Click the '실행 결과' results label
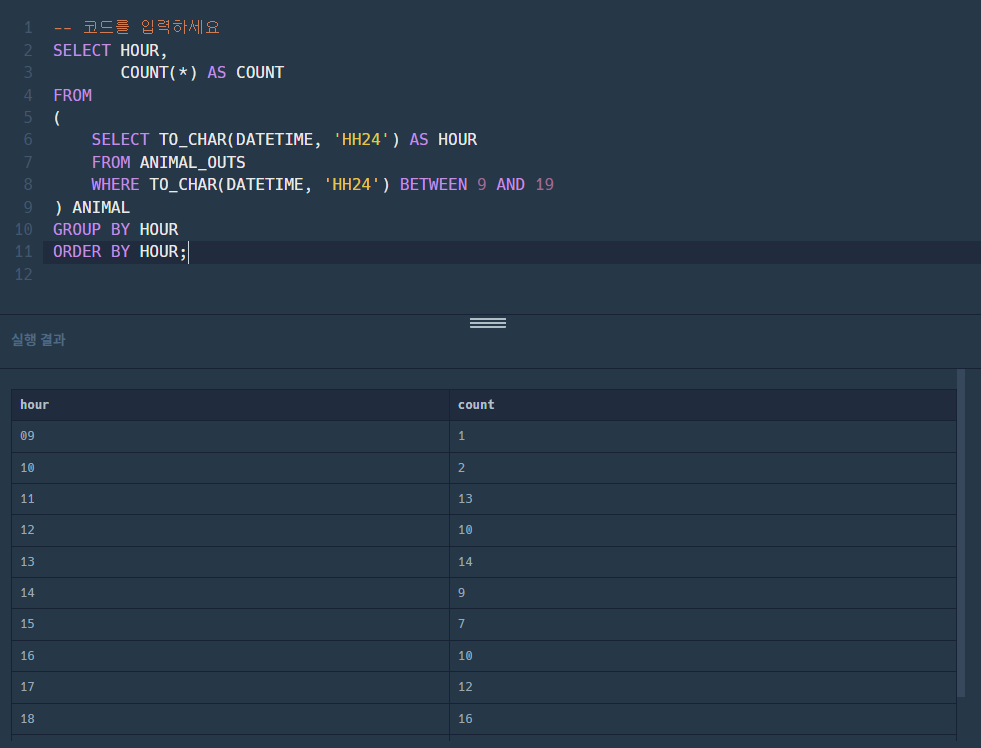This screenshot has height=748, width=981. tap(38, 340)
